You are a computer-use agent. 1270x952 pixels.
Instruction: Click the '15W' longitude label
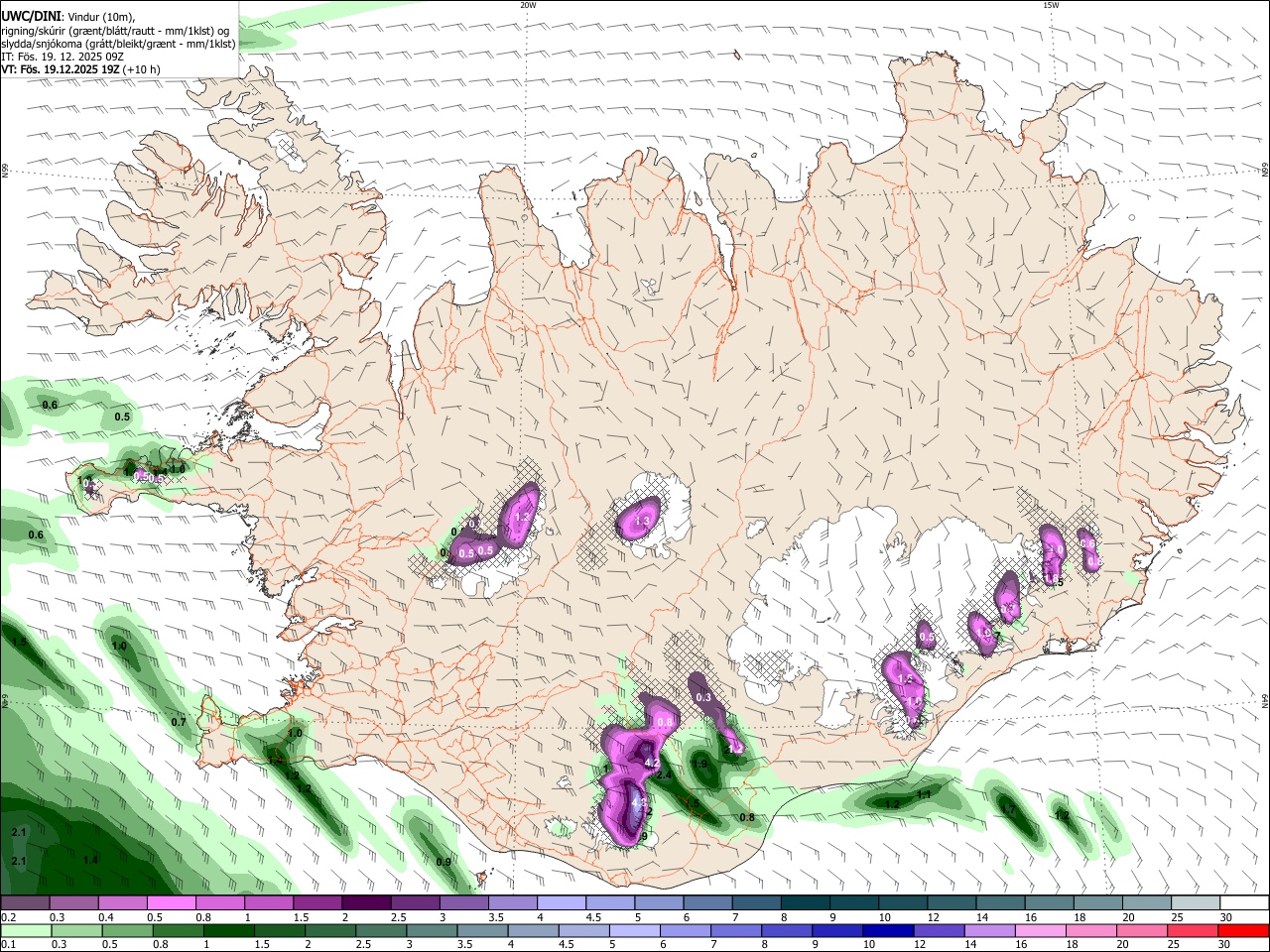click(x=1051, y=4)
